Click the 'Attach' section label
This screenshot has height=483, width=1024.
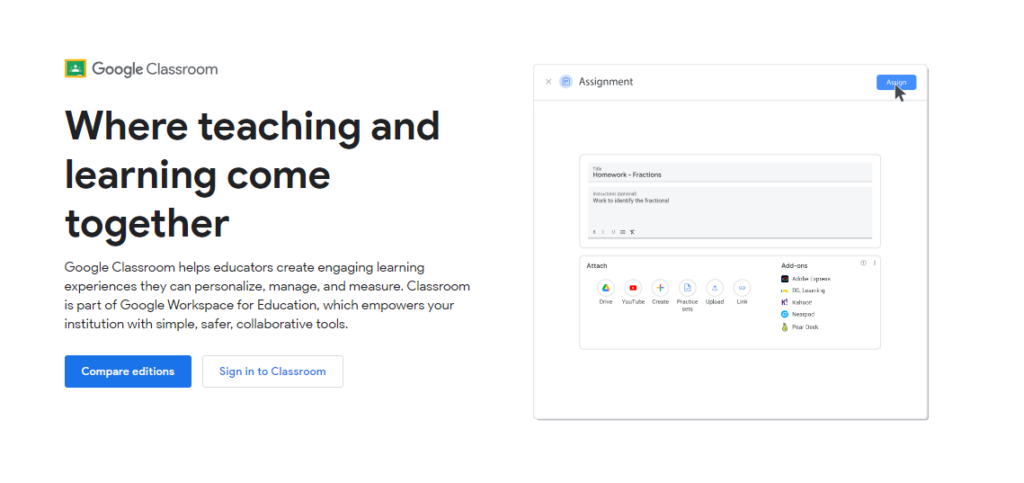pyautogui.click(x=596, y=266)
